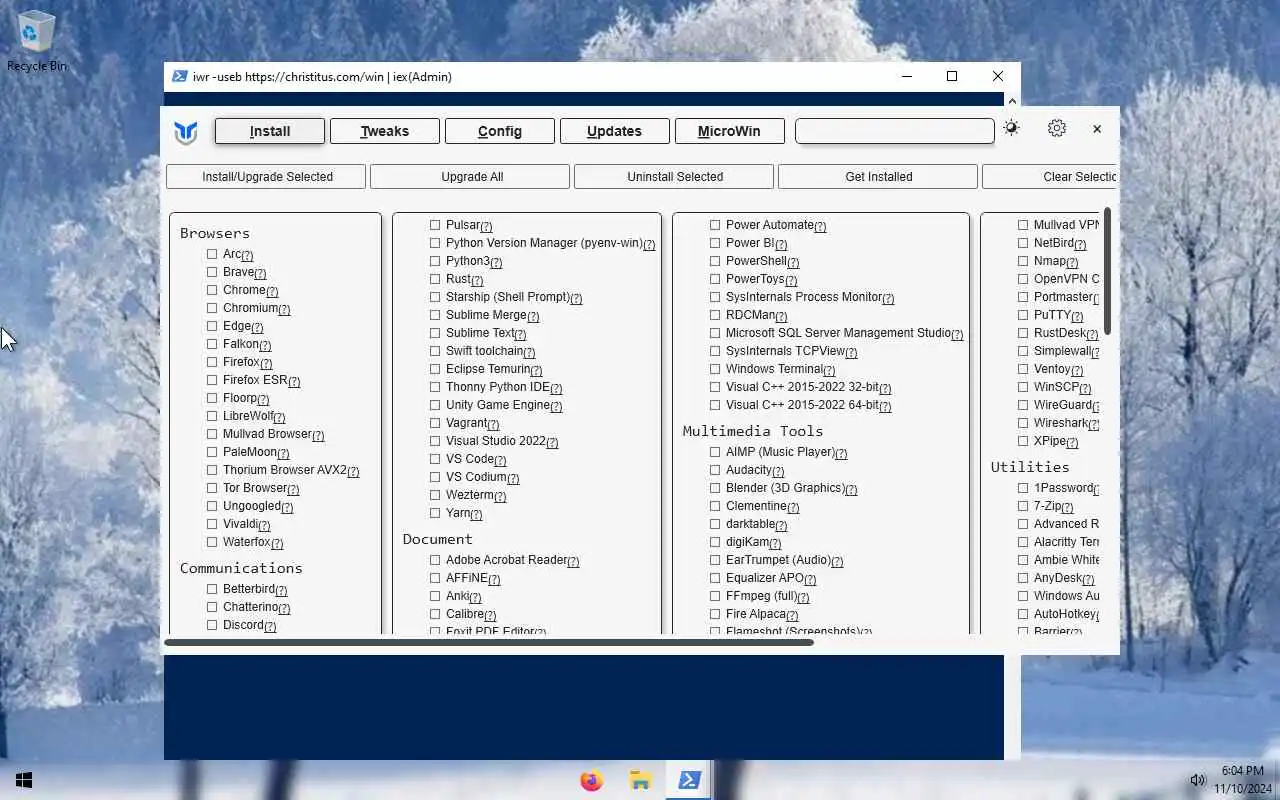Tick the Windows Terminal checkbox
The height and width of the screenshot is (800, 1280).
(715, 369)
